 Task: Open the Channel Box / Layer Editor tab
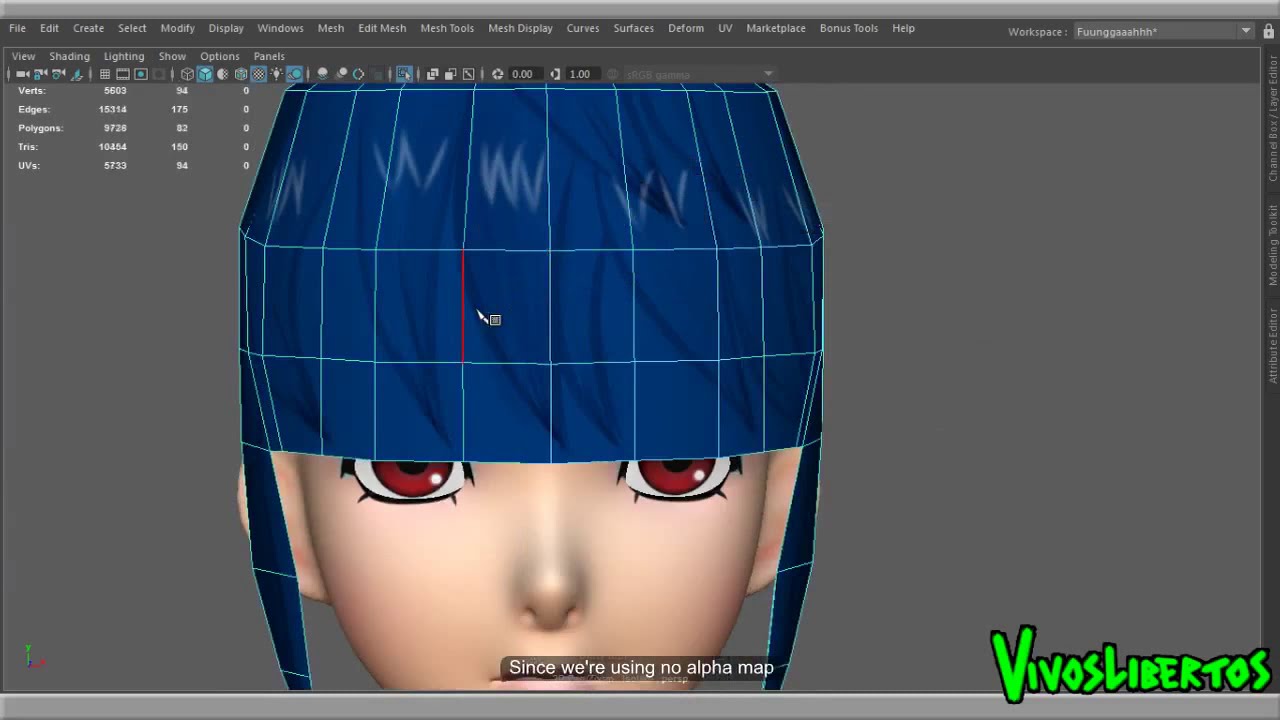pos(1273,118)
